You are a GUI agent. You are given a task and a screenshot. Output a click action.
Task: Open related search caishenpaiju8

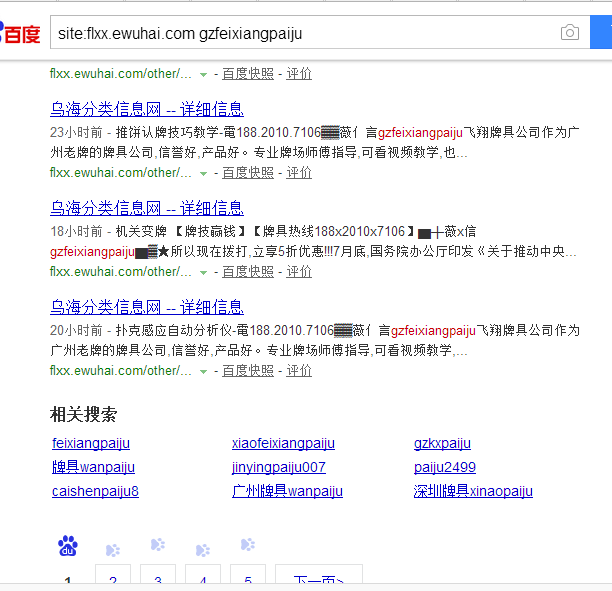(95, 491)
